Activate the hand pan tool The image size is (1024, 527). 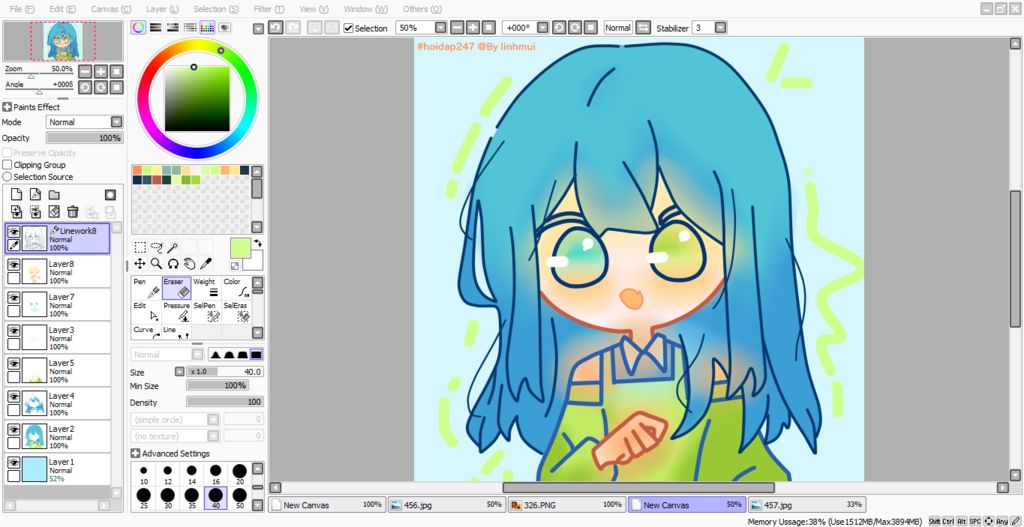coord(189,263)
